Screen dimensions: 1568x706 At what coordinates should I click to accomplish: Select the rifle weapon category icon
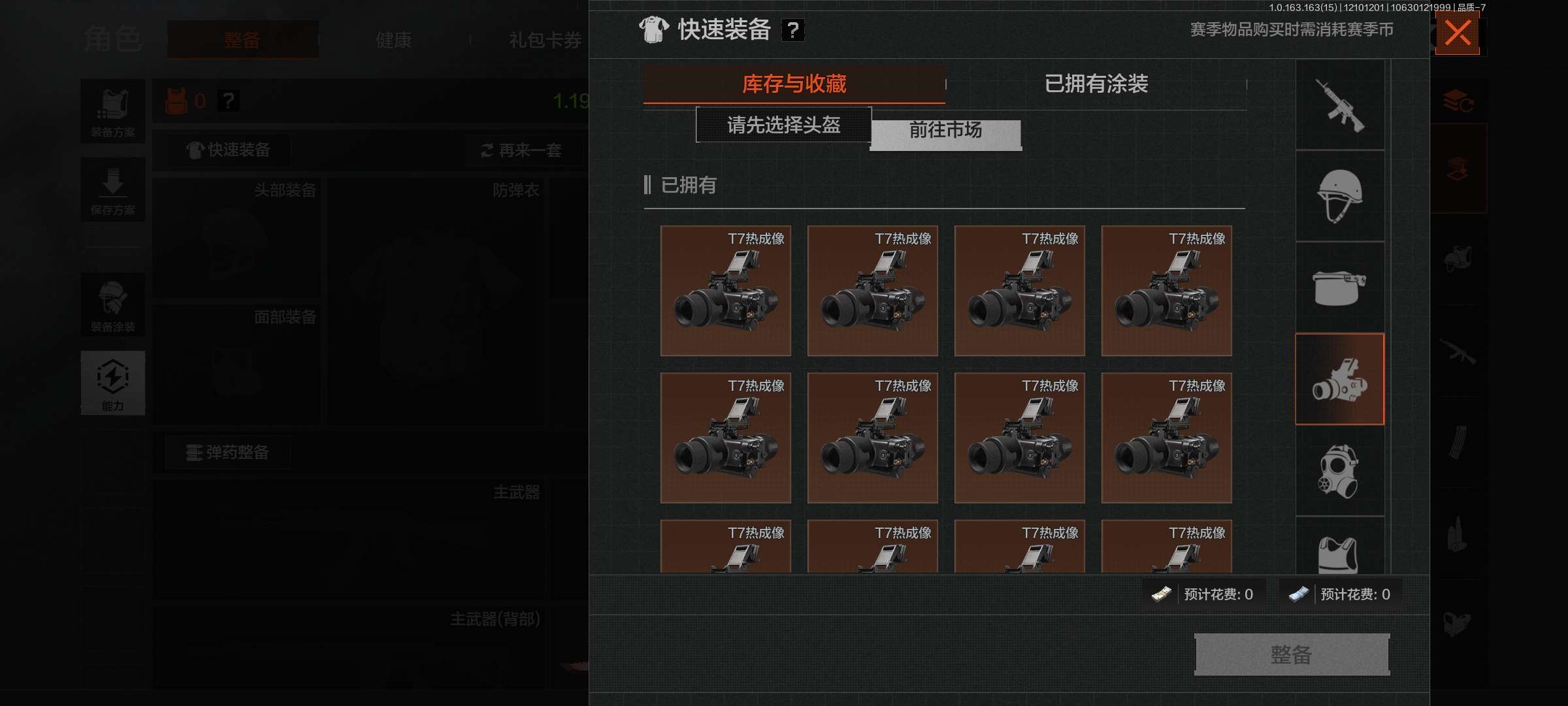(1340, 105)
